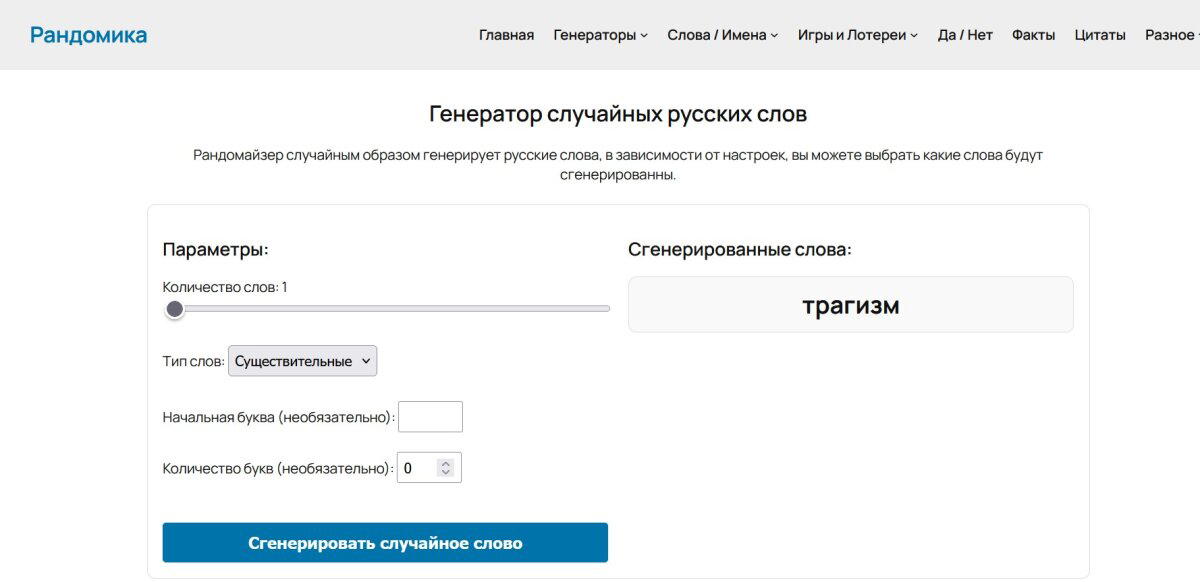Image resolution: width=1200 pixels, height=582 pixels.
Task: Expand the Генераторы dropdown menu
Action: click(600, 35)
